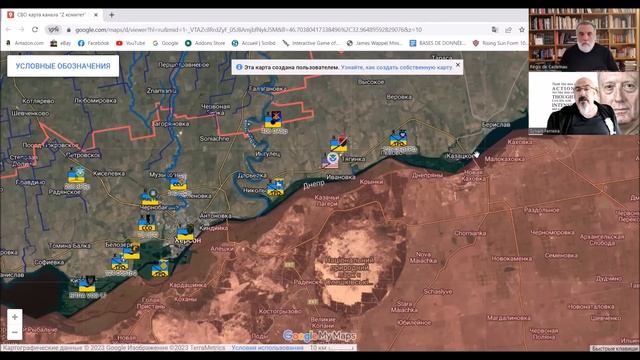Select the ССО marker by Музыковка

pos(178,182)
